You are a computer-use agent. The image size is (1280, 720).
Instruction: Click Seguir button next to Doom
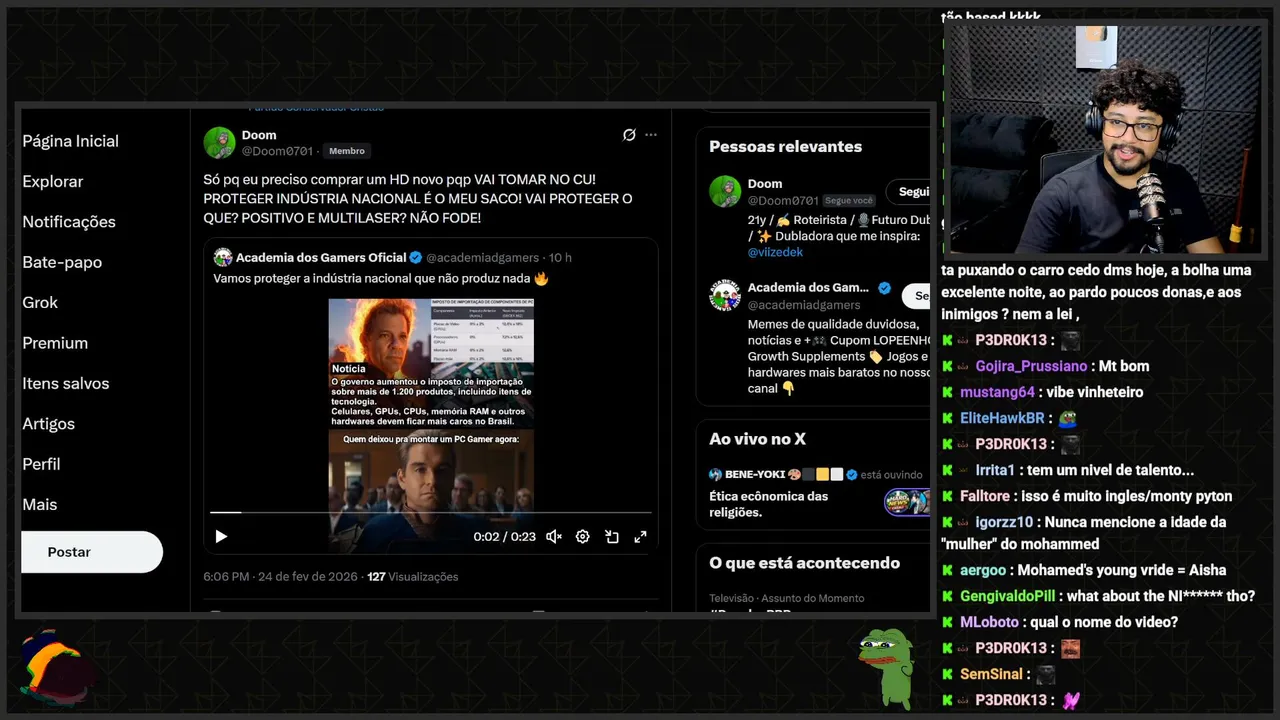click(x=909, y=192)
